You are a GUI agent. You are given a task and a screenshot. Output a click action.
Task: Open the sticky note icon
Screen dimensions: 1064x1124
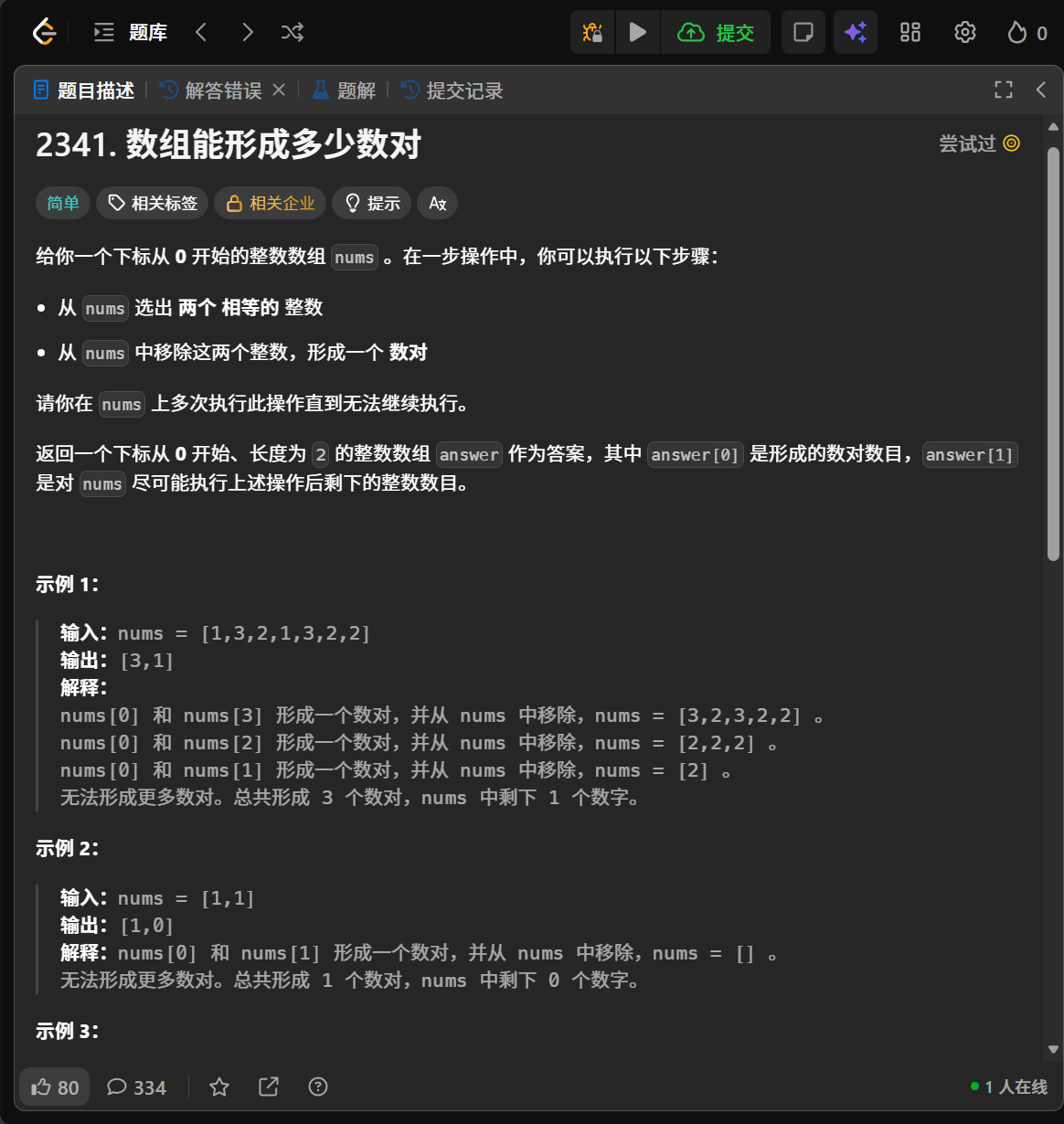click(x=803, y=33)
